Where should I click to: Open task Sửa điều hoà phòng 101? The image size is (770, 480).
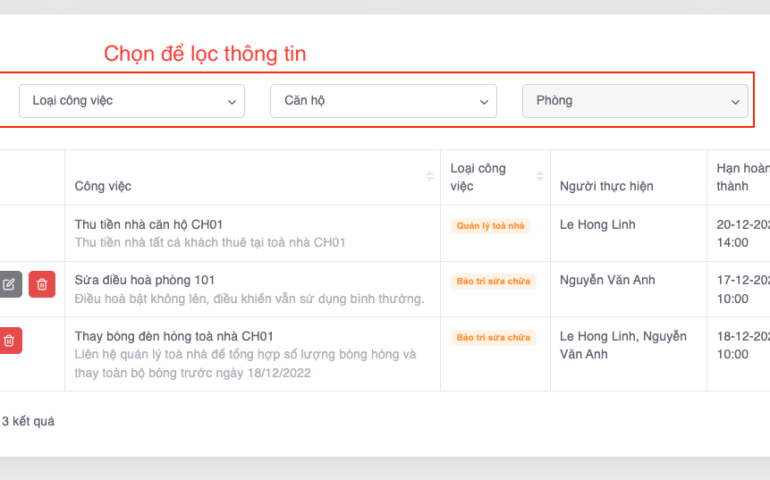pos(145,280)
